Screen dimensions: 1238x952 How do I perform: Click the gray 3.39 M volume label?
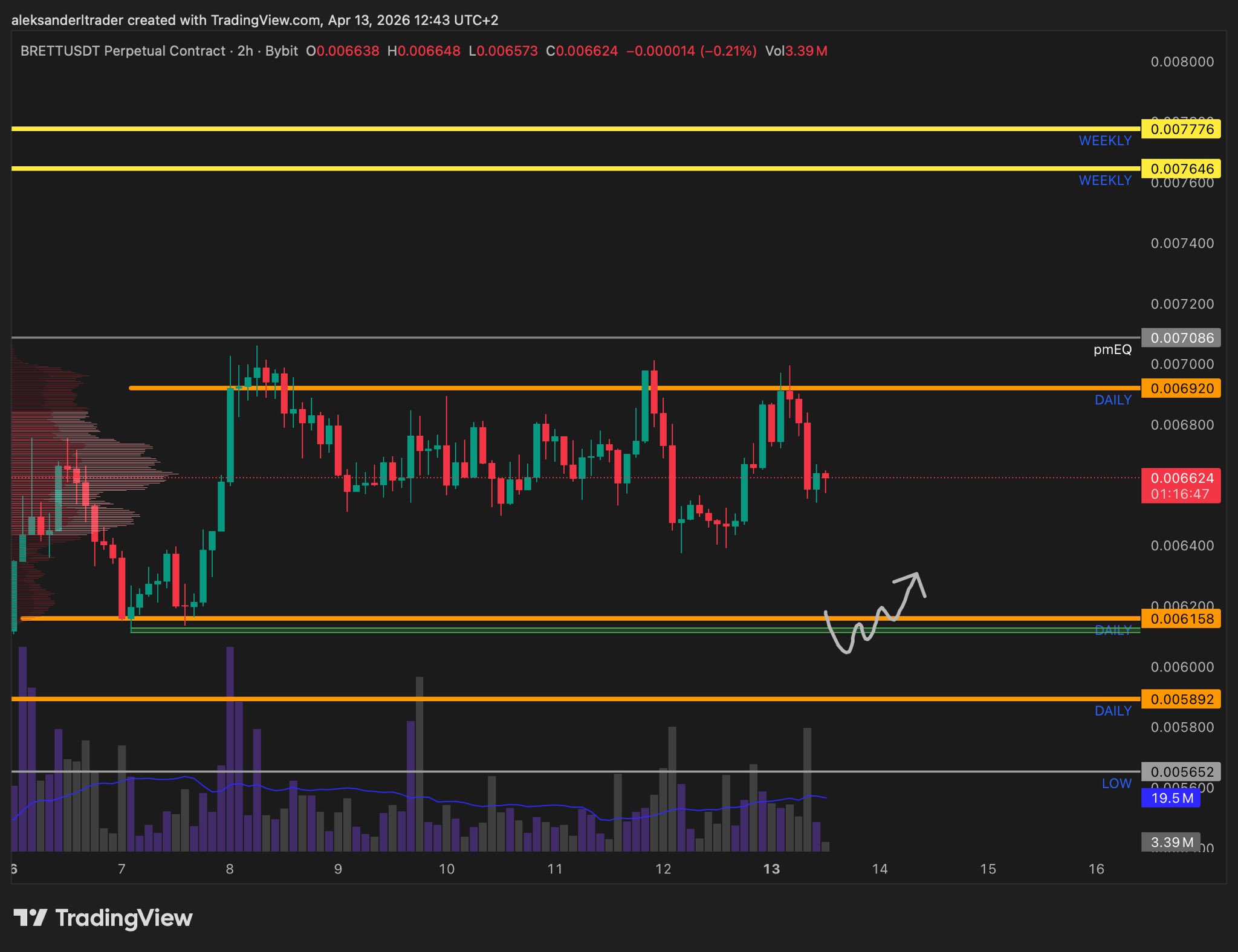[1171, 842]
